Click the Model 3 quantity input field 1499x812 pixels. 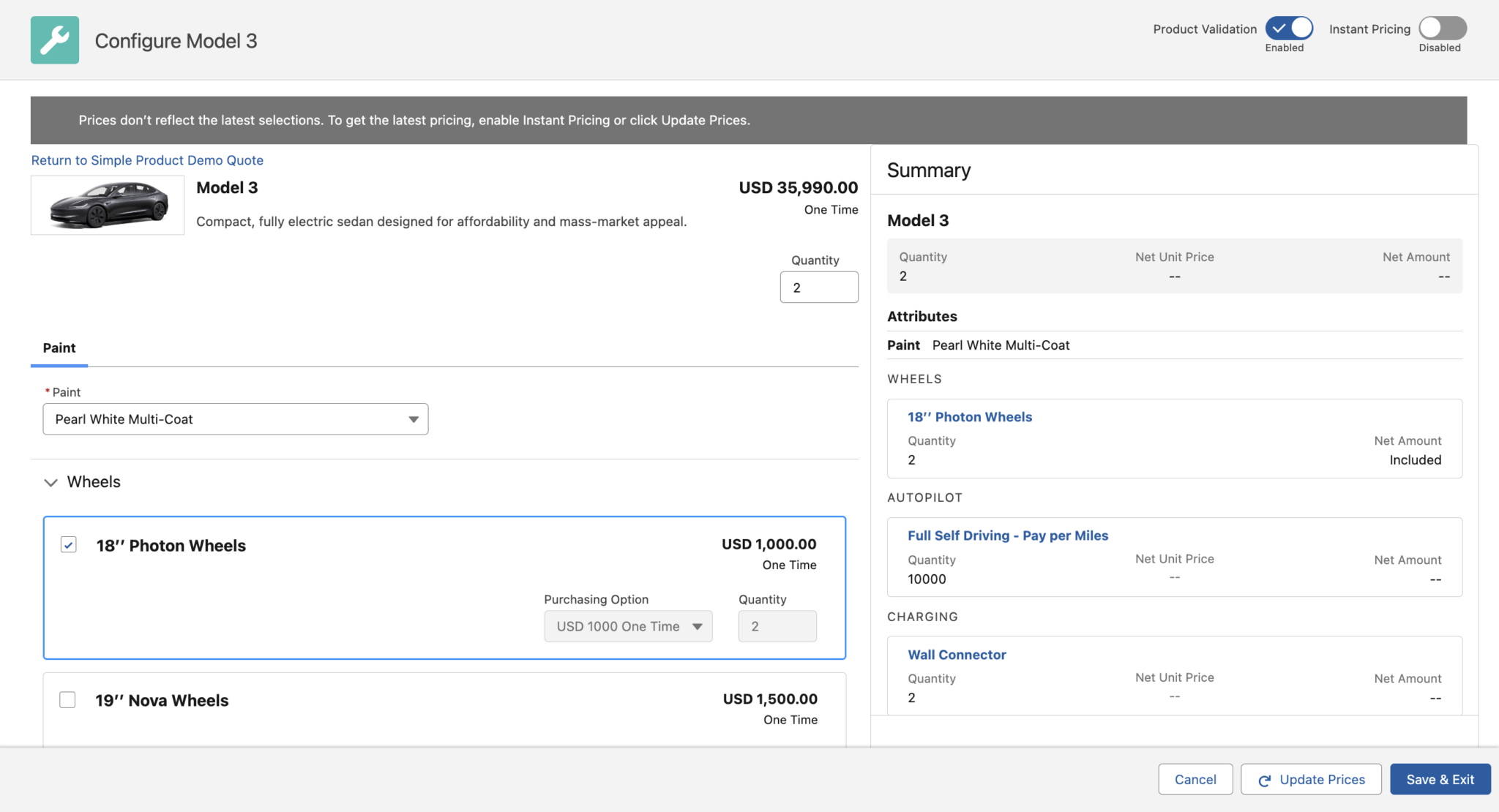tap(818, 287)
